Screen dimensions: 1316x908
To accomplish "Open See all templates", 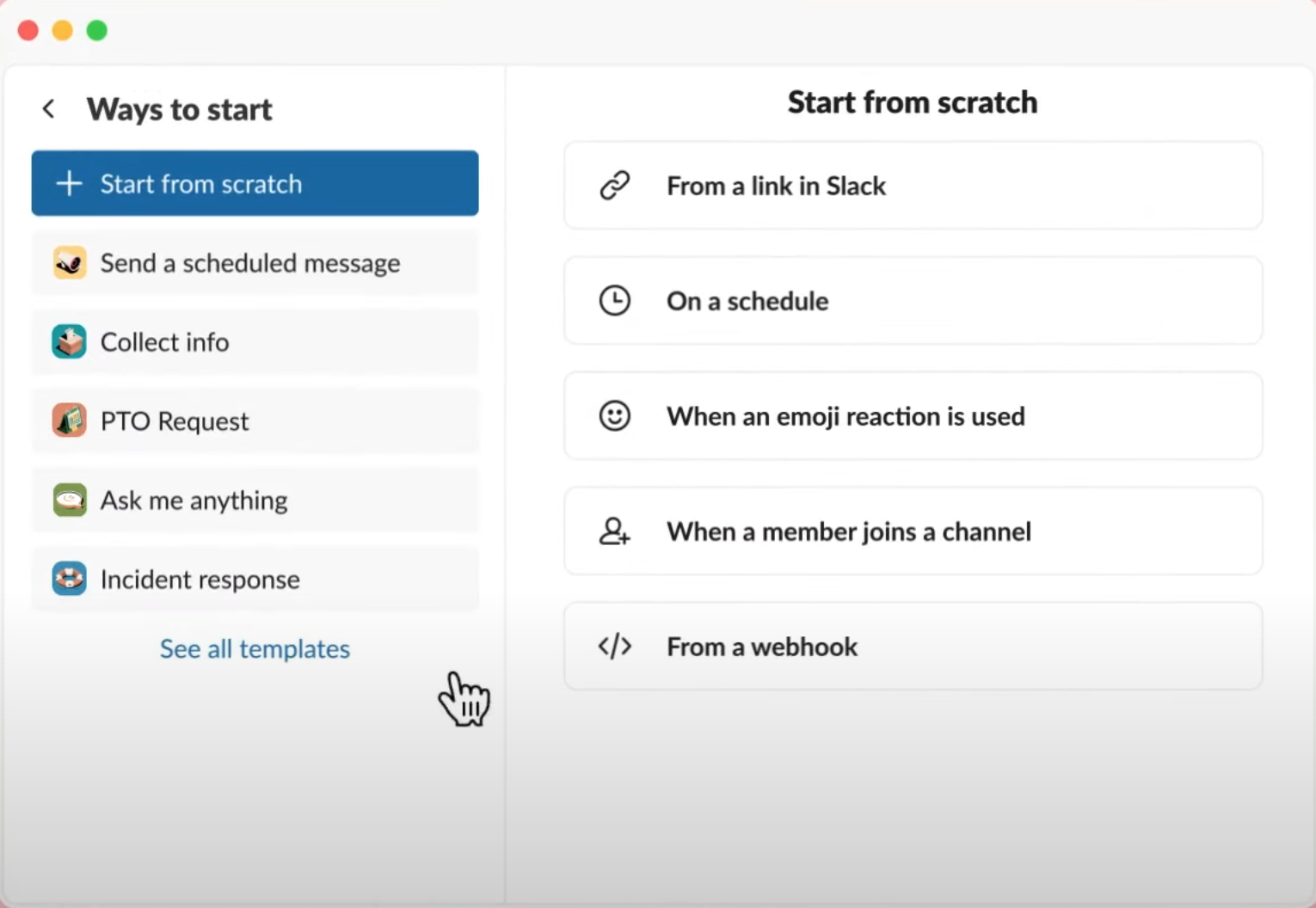I will coord(255,649).
